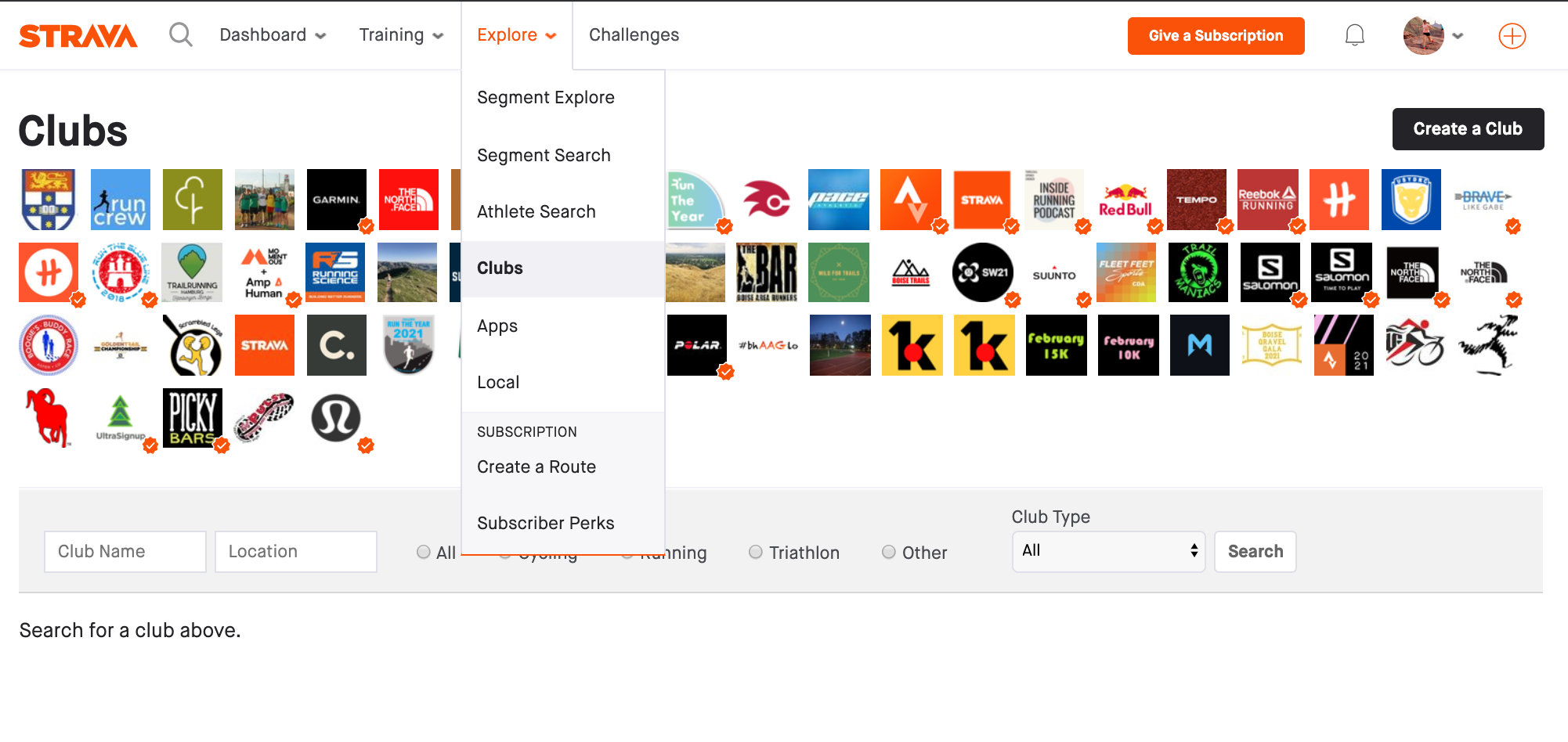The height and width of the screenshot is (742, 1568).
Task: Open the Club Type dropdown
Action: 1108,551
